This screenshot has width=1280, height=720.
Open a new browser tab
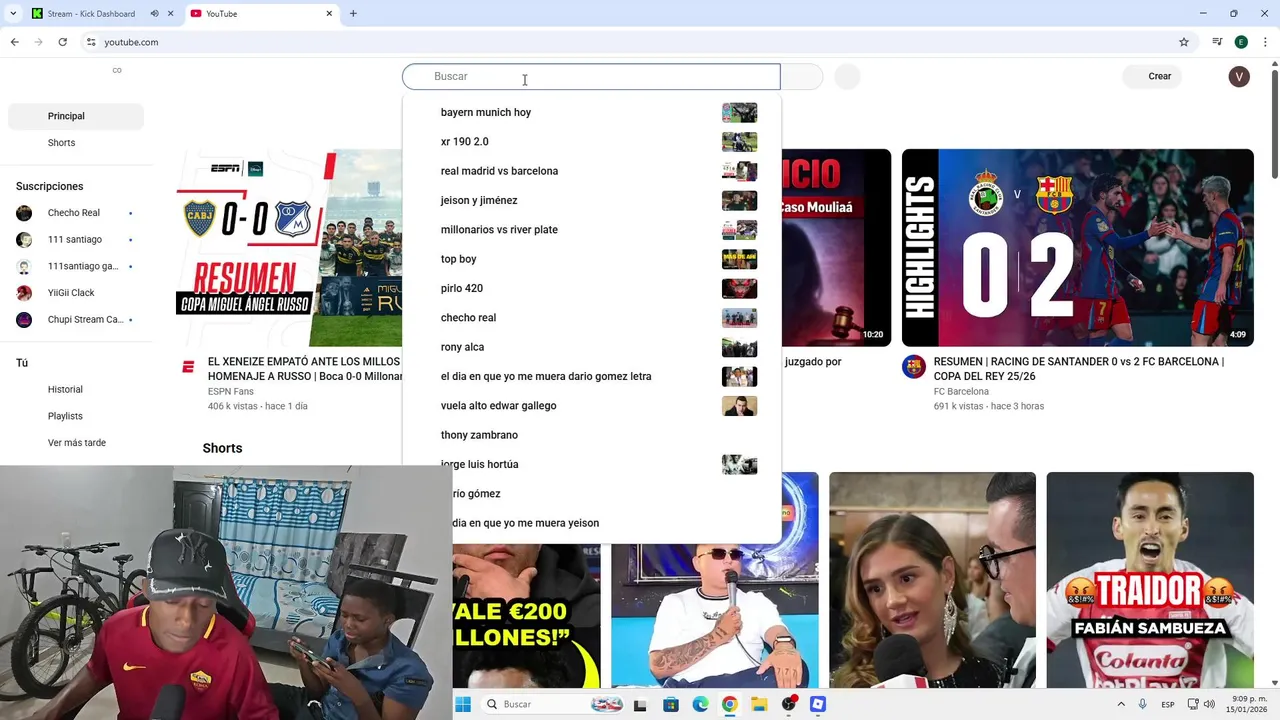(x=353, y=14)
